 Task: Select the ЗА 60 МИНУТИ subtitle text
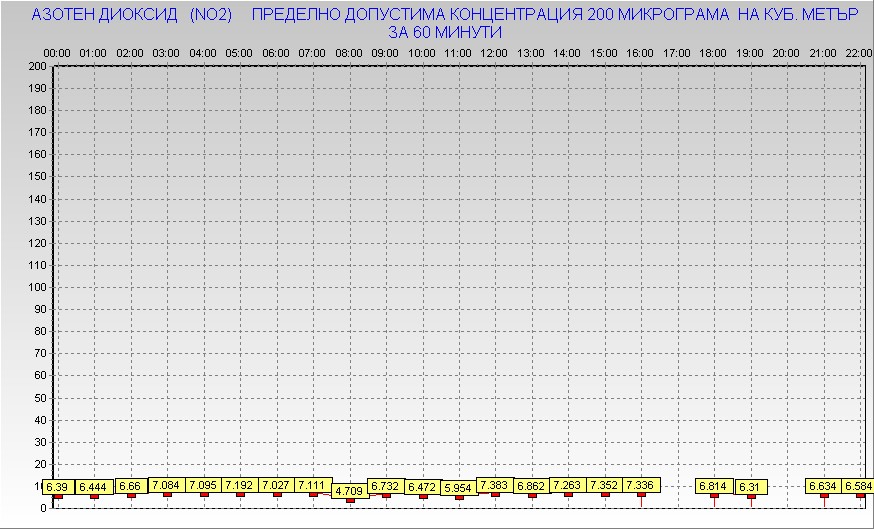445,33
